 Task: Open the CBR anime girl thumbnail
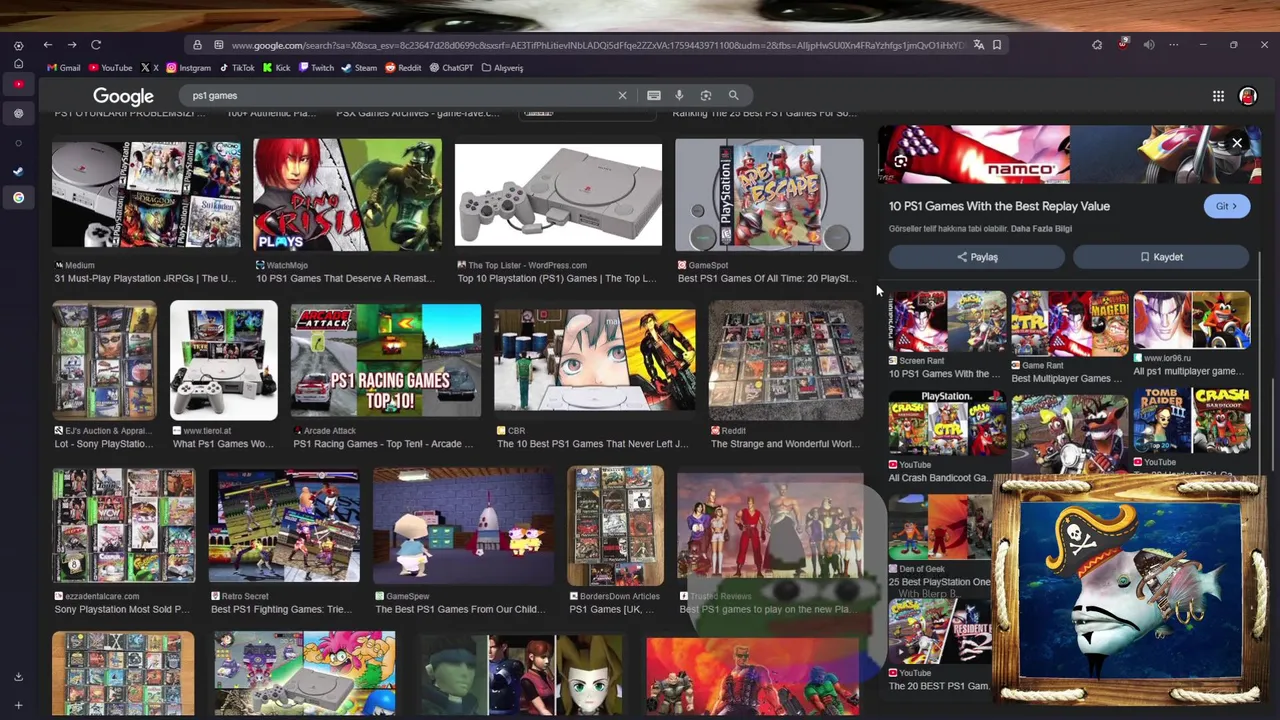click(594, 361)
